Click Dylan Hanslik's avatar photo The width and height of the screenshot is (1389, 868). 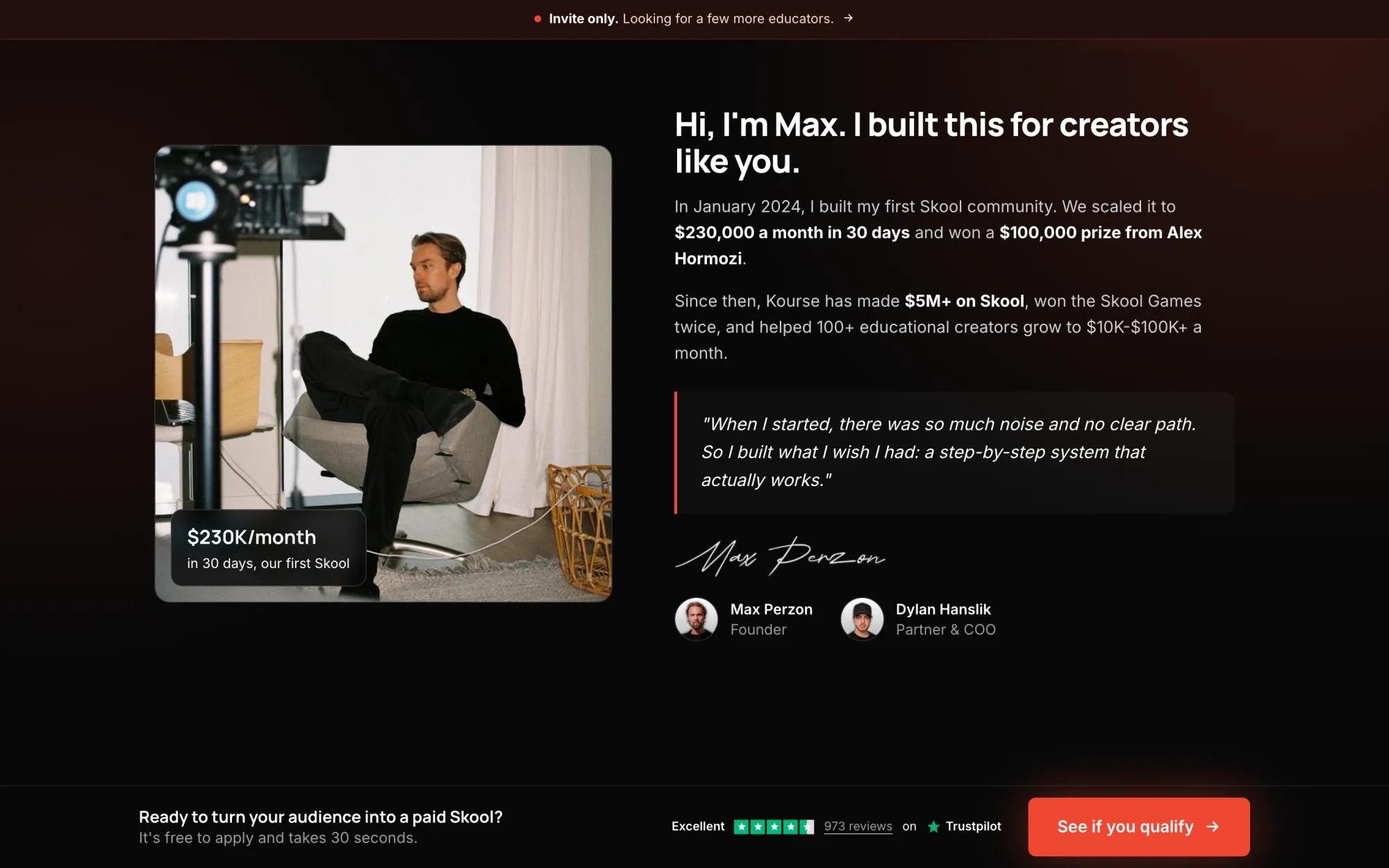[862, 619]
